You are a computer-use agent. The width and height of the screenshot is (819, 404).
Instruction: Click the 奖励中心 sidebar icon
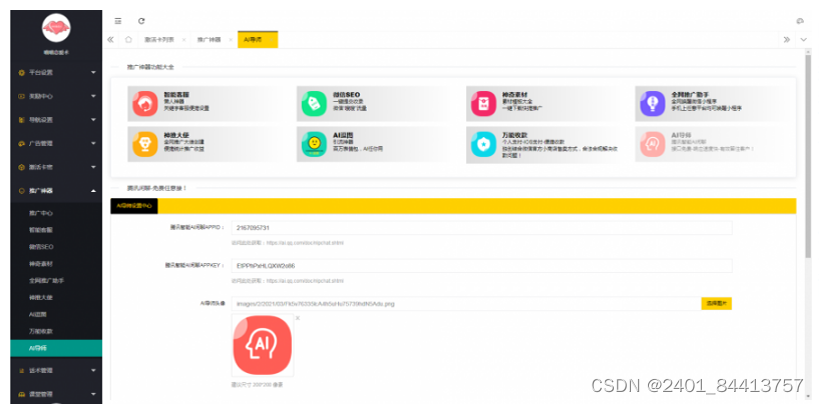[21, 96]
